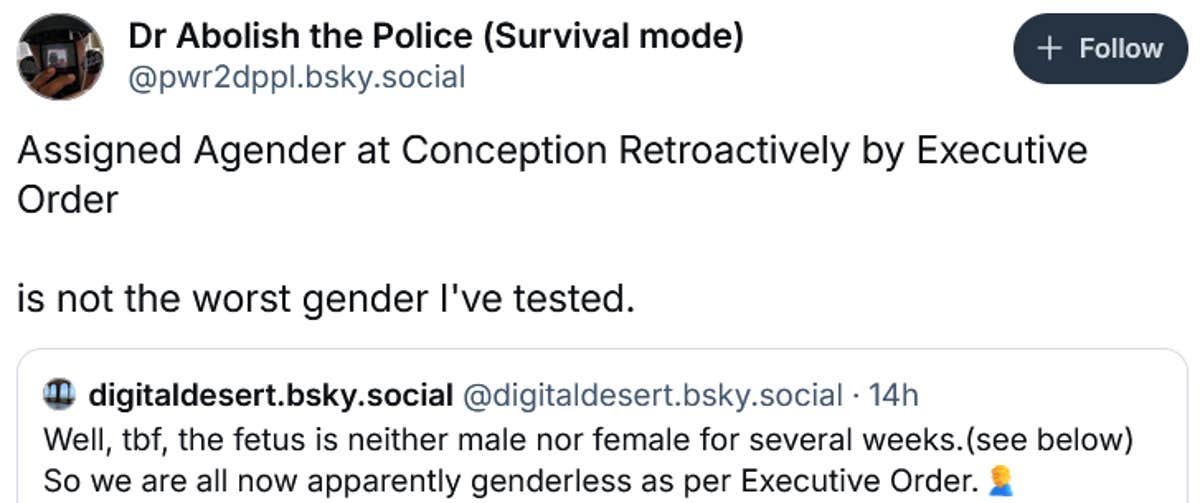Click the gray @digitaldesert.bsky.social handle

pyautogui.click(x=651, y=396)
